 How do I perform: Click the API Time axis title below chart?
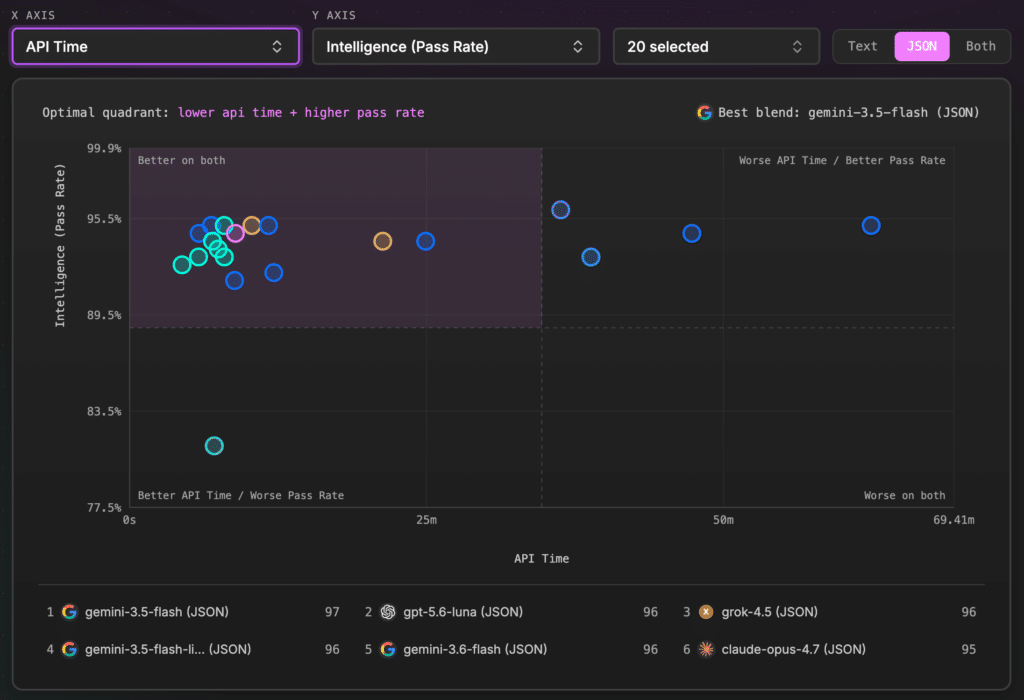(541, 559)
